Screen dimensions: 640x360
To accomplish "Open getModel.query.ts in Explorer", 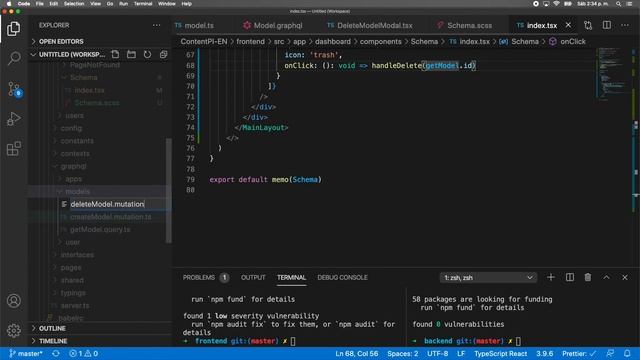I will click(100, 229).
